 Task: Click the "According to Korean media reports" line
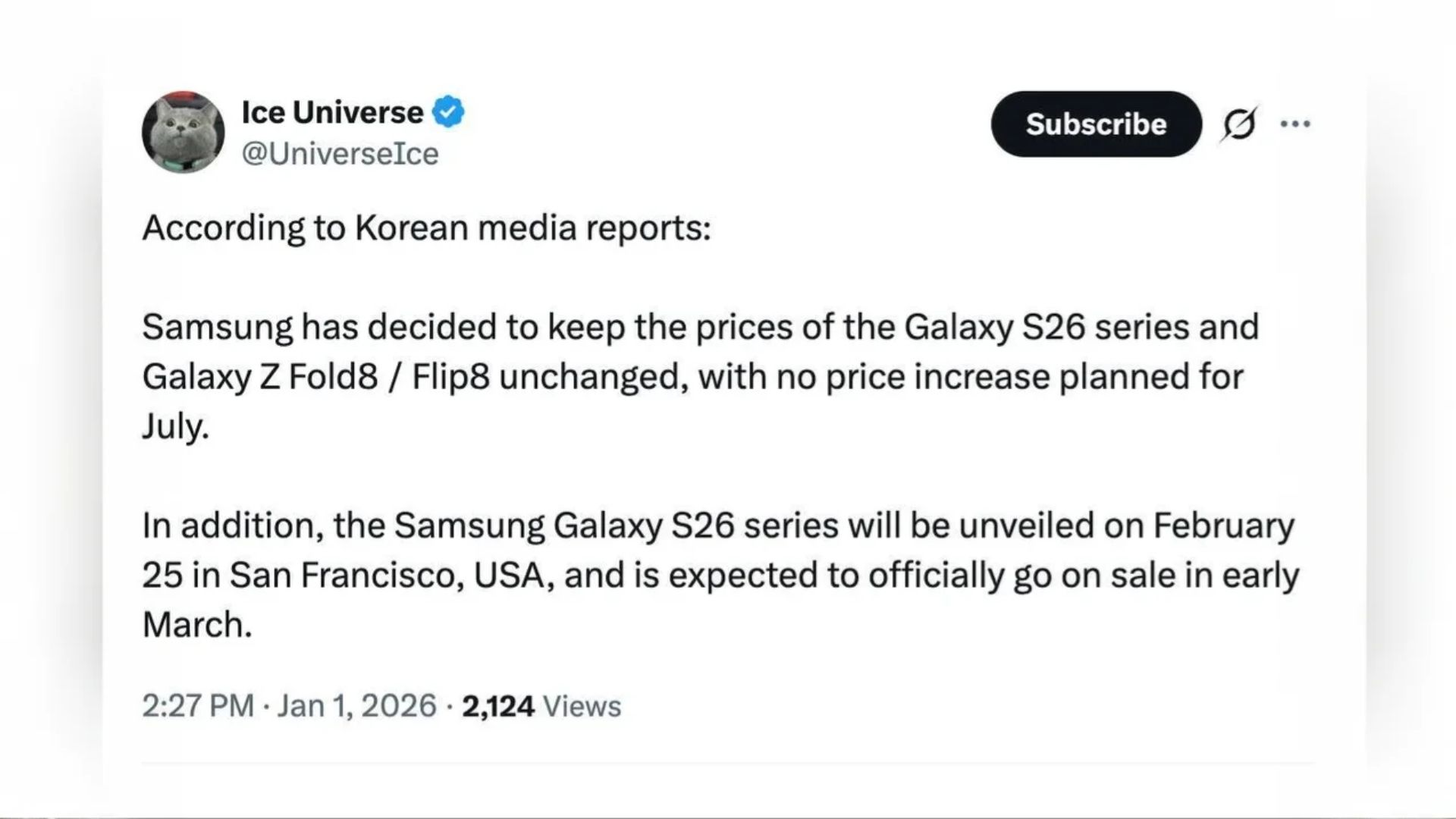(x=426, y=227)
